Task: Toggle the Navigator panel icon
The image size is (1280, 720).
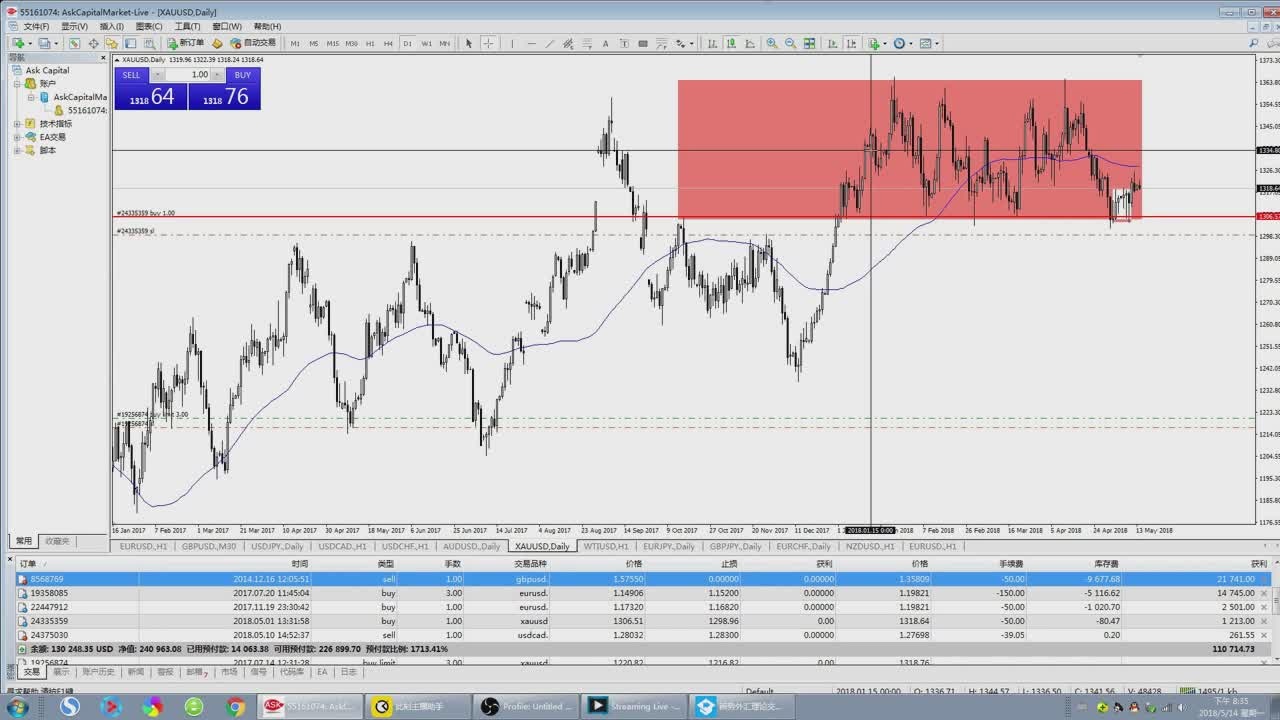Action: [111, 43]
